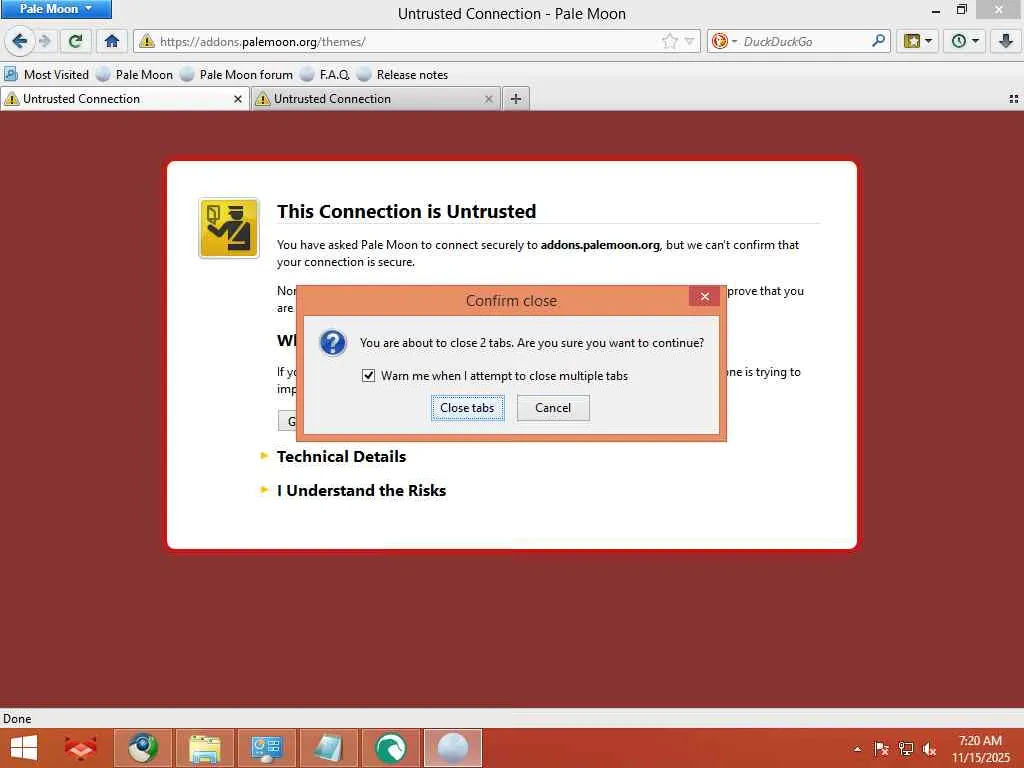This screenshot has height=768, width=1024.
Task: Uncheck Warn me when closing multiple tabs
Action: pyautogui.click(x=368, y=376)
